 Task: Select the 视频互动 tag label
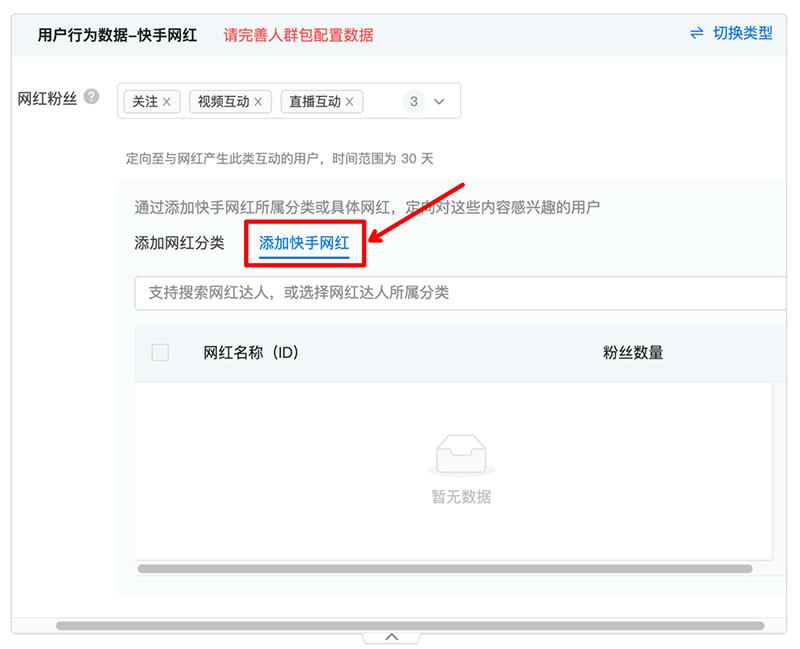(x=223, y=102)
